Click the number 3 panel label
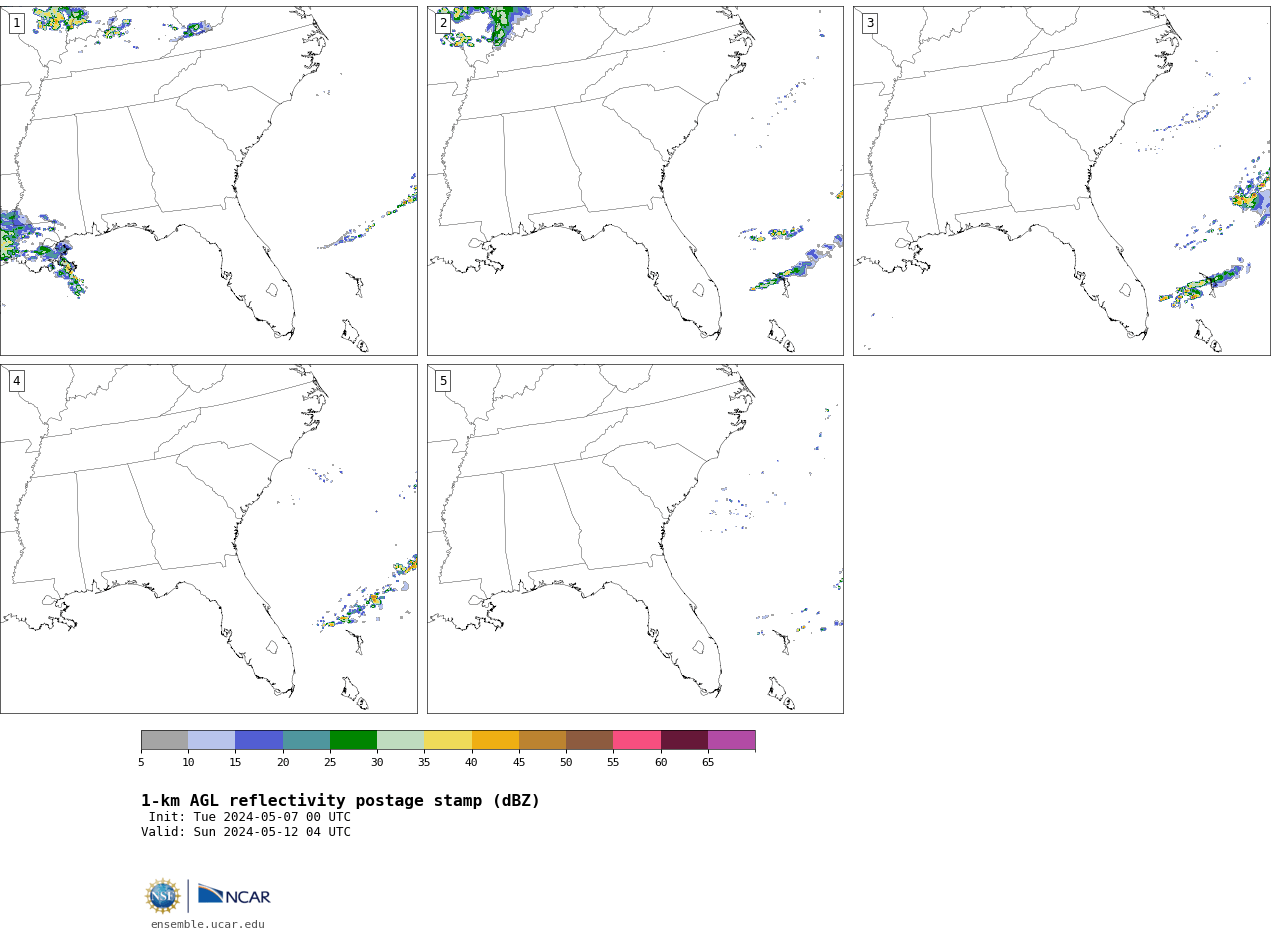The image size is (1280, 936). coord(870,23)
